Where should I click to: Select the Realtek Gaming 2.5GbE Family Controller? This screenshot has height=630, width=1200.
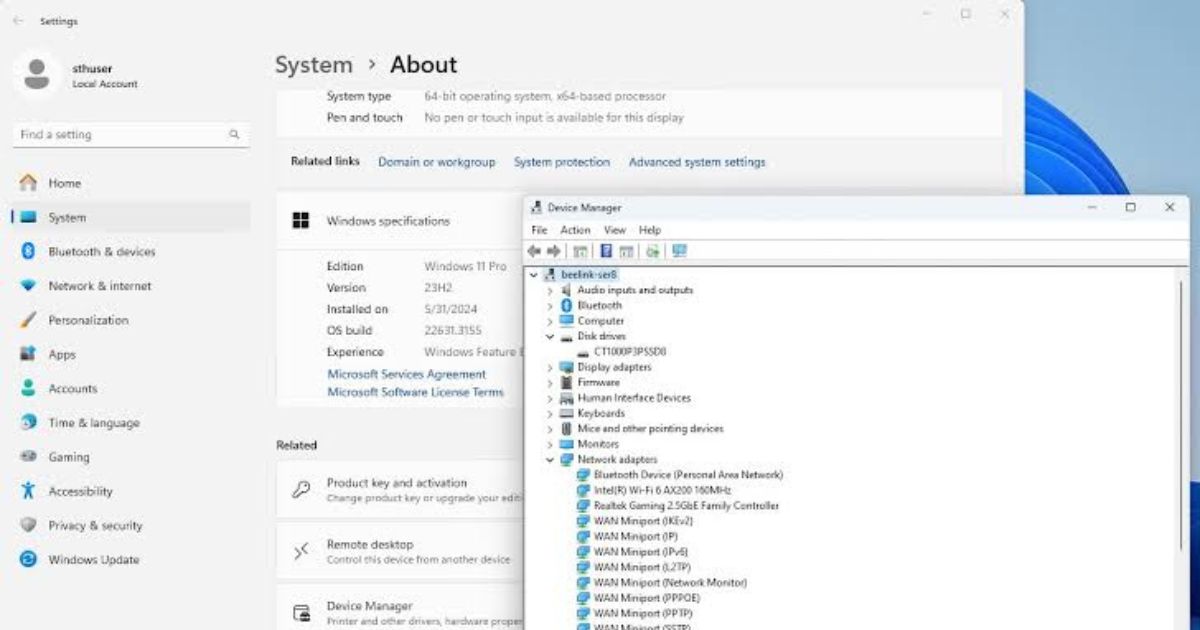[x=685, y=506]
